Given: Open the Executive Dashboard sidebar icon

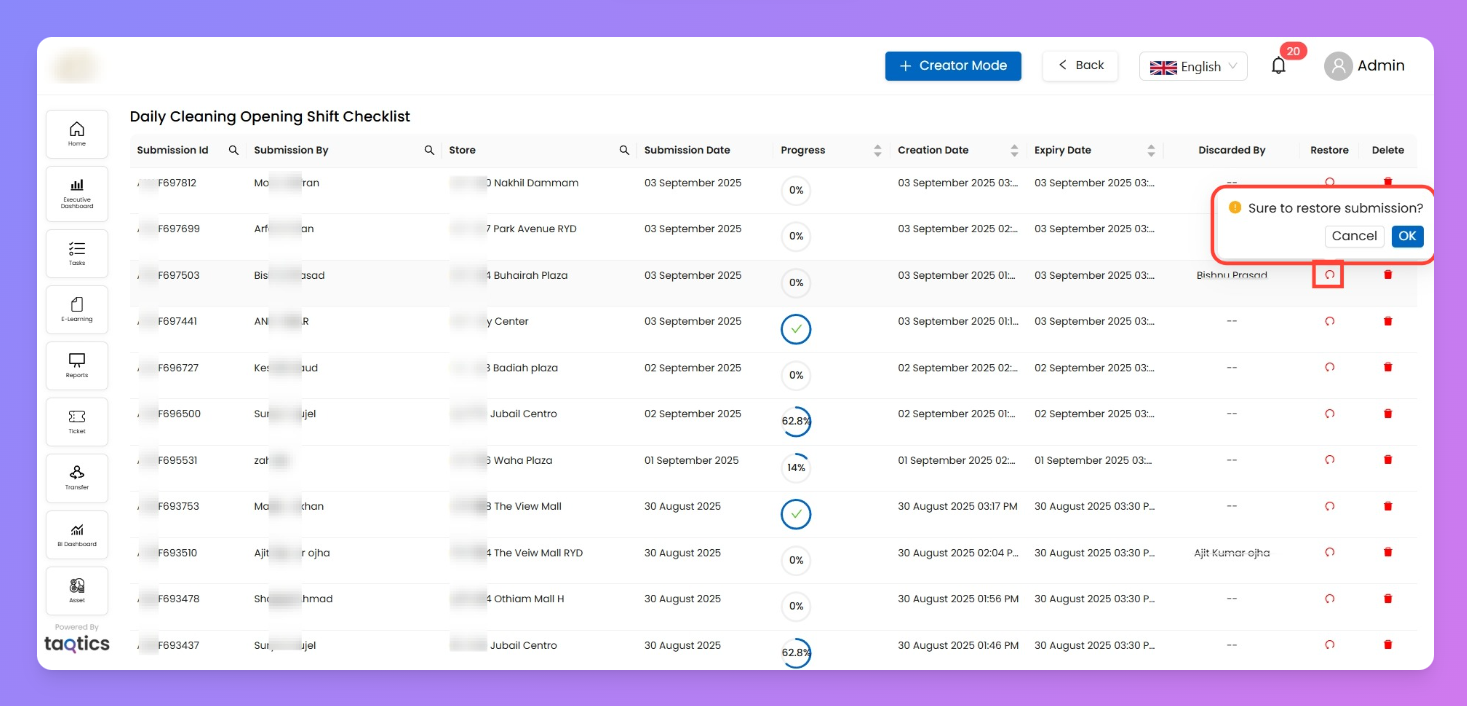Looking at the screenshot, I should click(x=77, y=192).
